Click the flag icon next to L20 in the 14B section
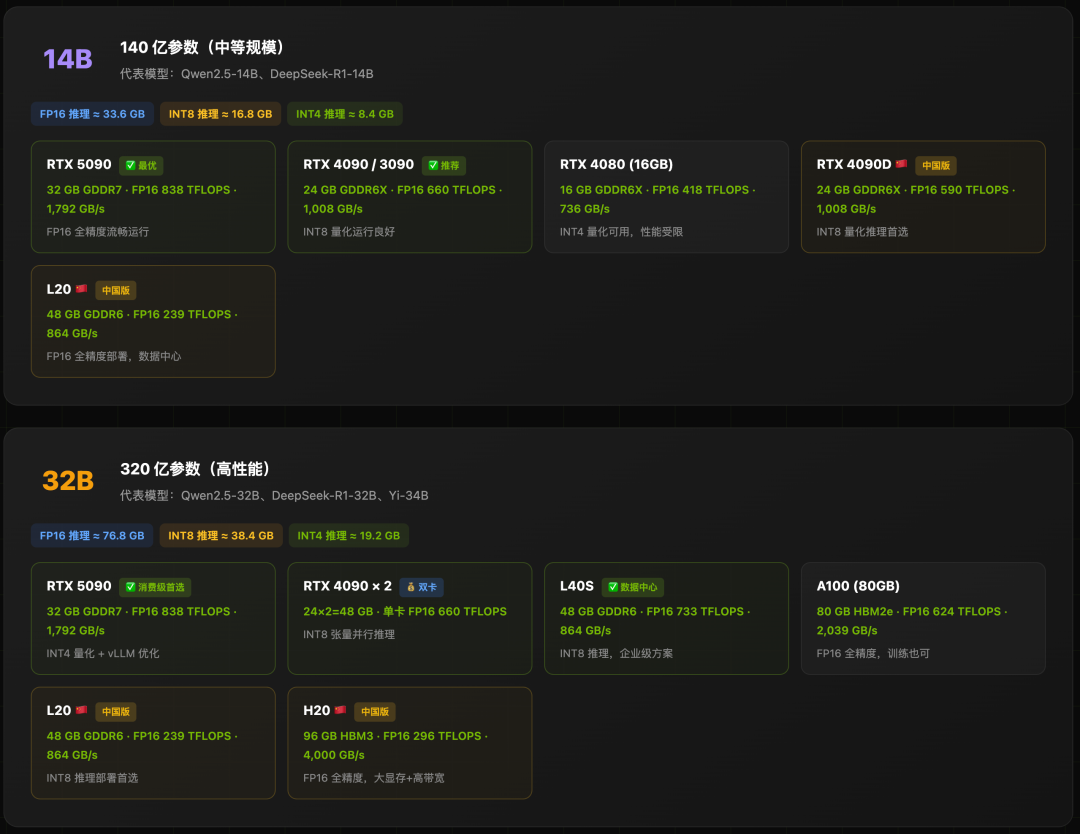 point(81,289)
